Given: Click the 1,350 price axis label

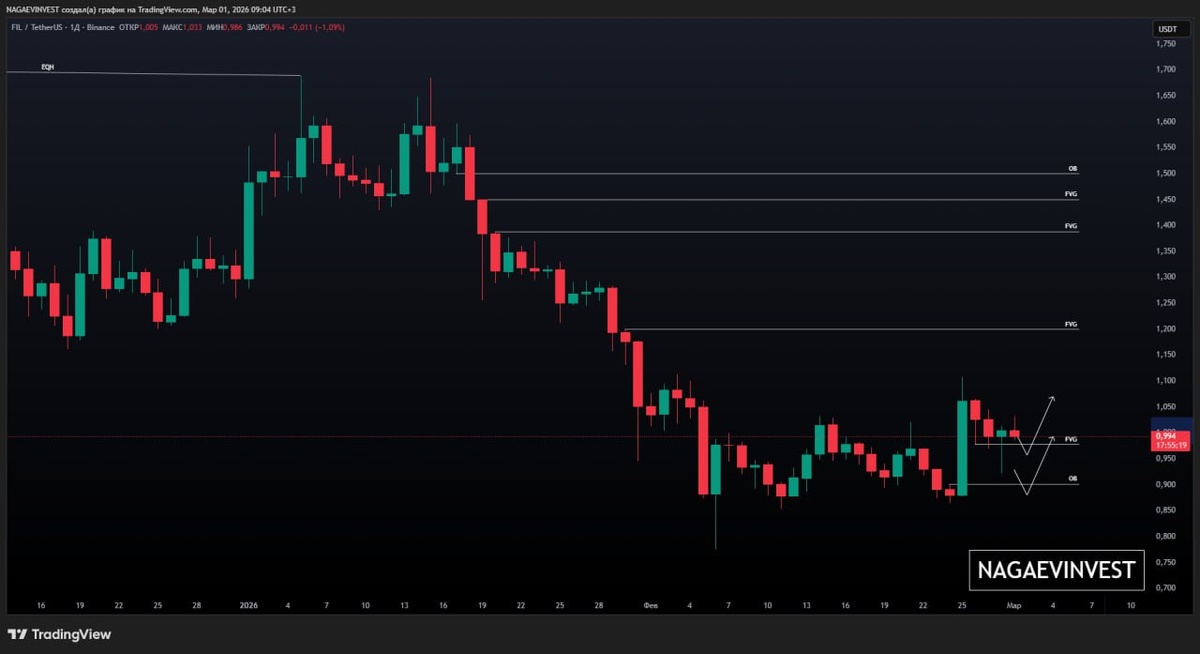Looking at the screenshot, I should [x=1166, y=251].
